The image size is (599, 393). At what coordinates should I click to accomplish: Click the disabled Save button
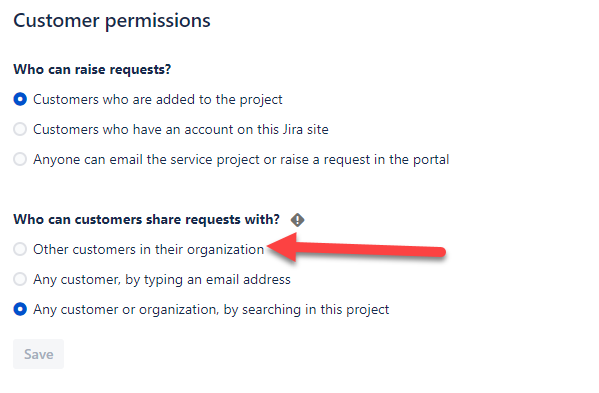click(39, 354)
